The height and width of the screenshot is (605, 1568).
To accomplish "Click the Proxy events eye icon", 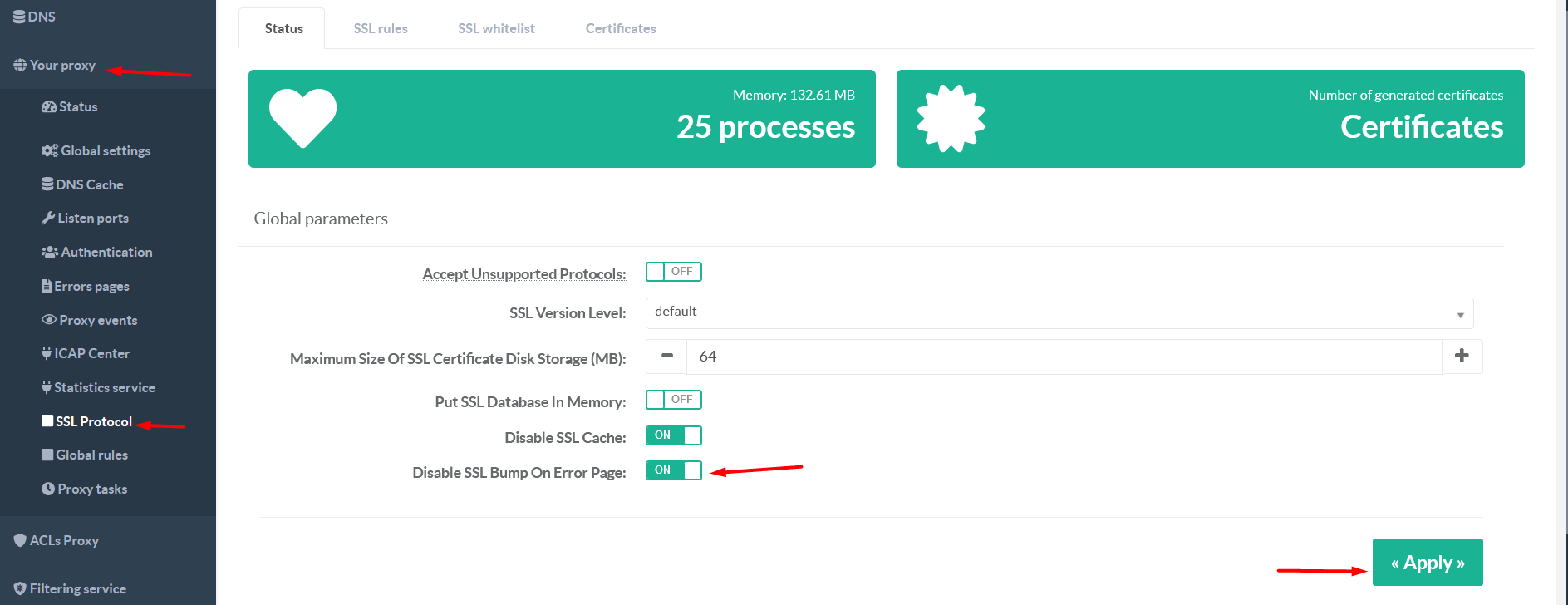I will (x=49, y=320).
